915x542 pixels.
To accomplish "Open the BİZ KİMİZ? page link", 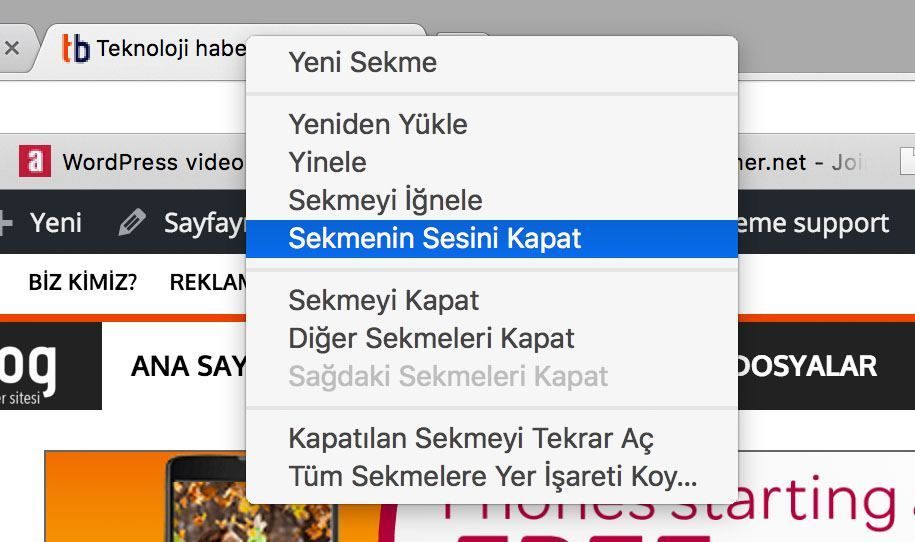I will 82,282.
